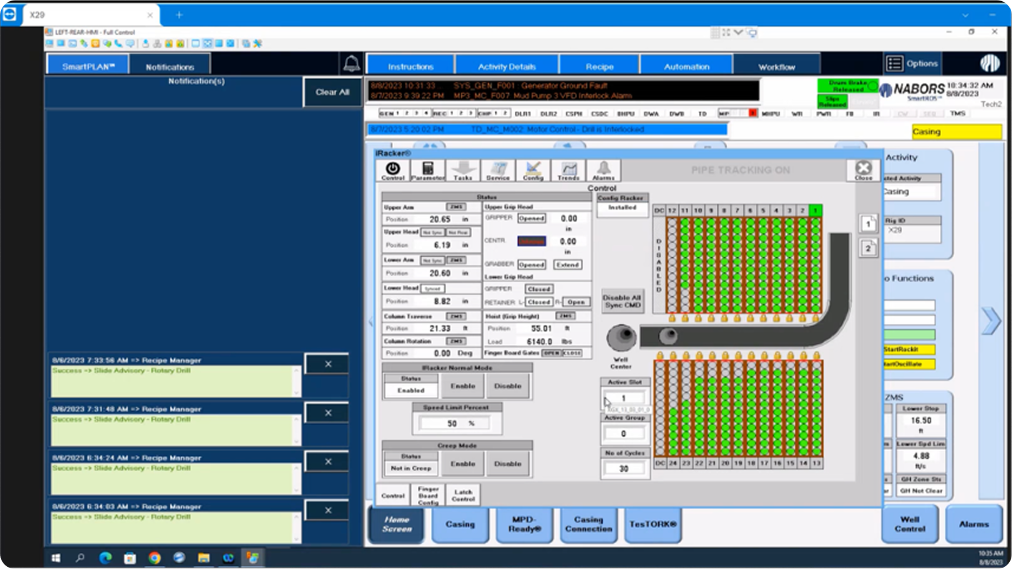Dismiss 6:34:03 AM Recipe Manager notification
This screenshot has height=570, width=1013.
328,510
